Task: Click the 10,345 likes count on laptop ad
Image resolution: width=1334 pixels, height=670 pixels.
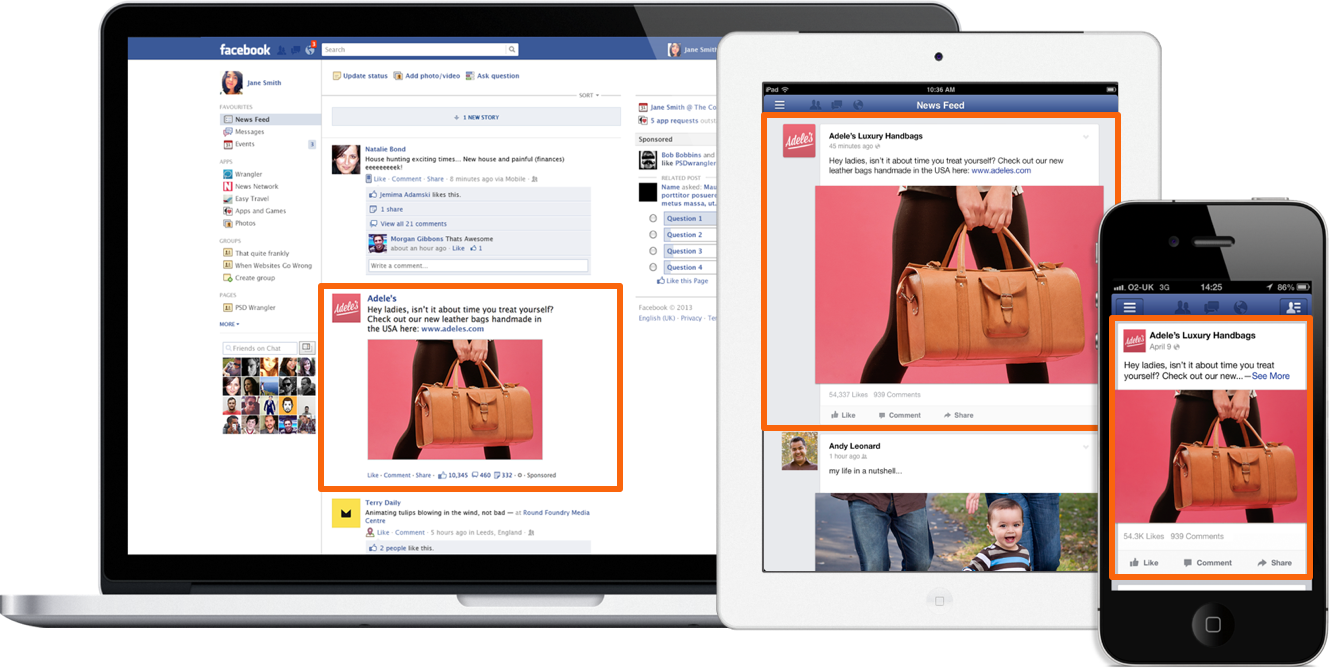Action: click(x=452, y=475)
